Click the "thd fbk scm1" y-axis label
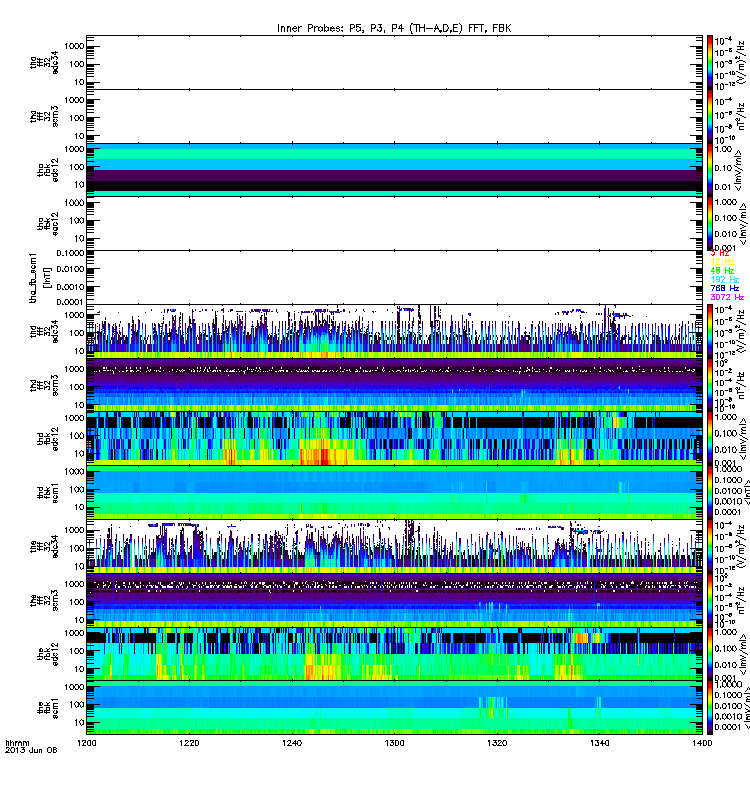This screenshot has height=800, width=750. coord(48,493)
